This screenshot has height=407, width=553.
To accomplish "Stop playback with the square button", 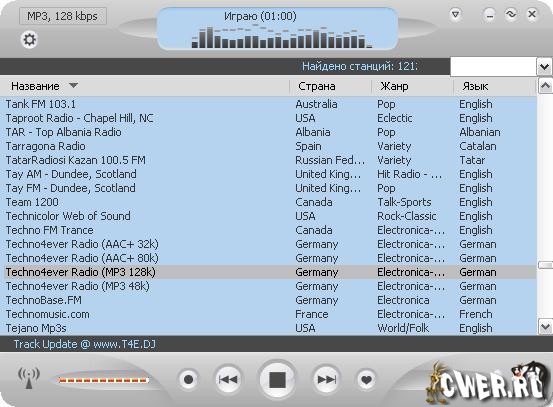I will [277, 380].
